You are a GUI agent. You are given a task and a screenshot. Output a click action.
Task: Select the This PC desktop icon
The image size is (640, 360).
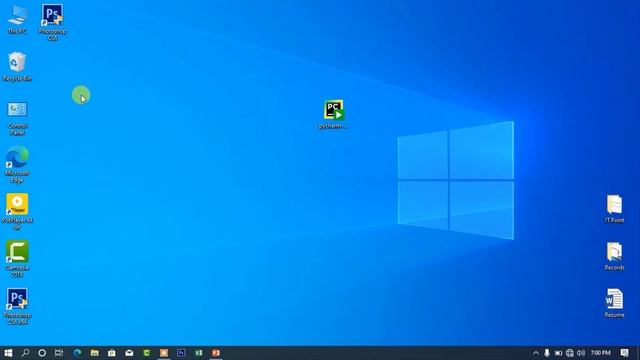tap(17, 19)
